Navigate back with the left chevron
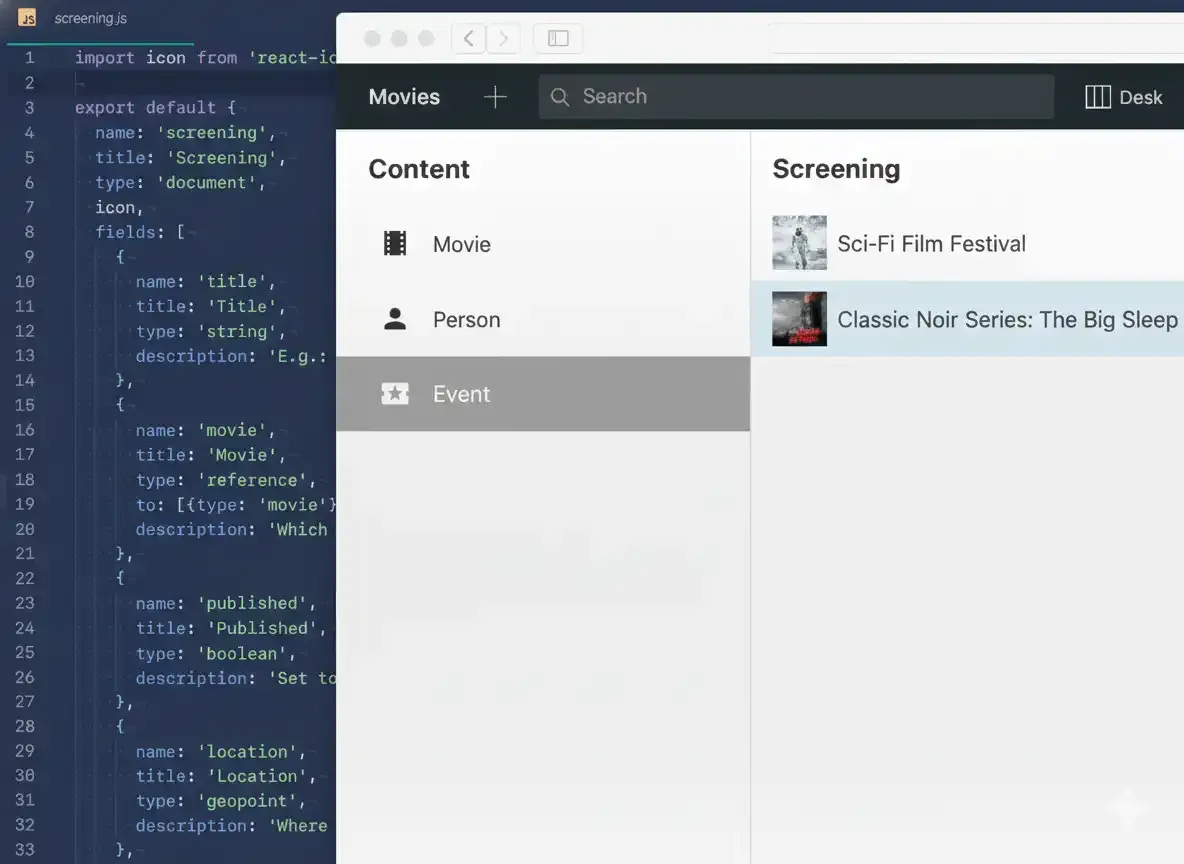 tap(468, 38)
